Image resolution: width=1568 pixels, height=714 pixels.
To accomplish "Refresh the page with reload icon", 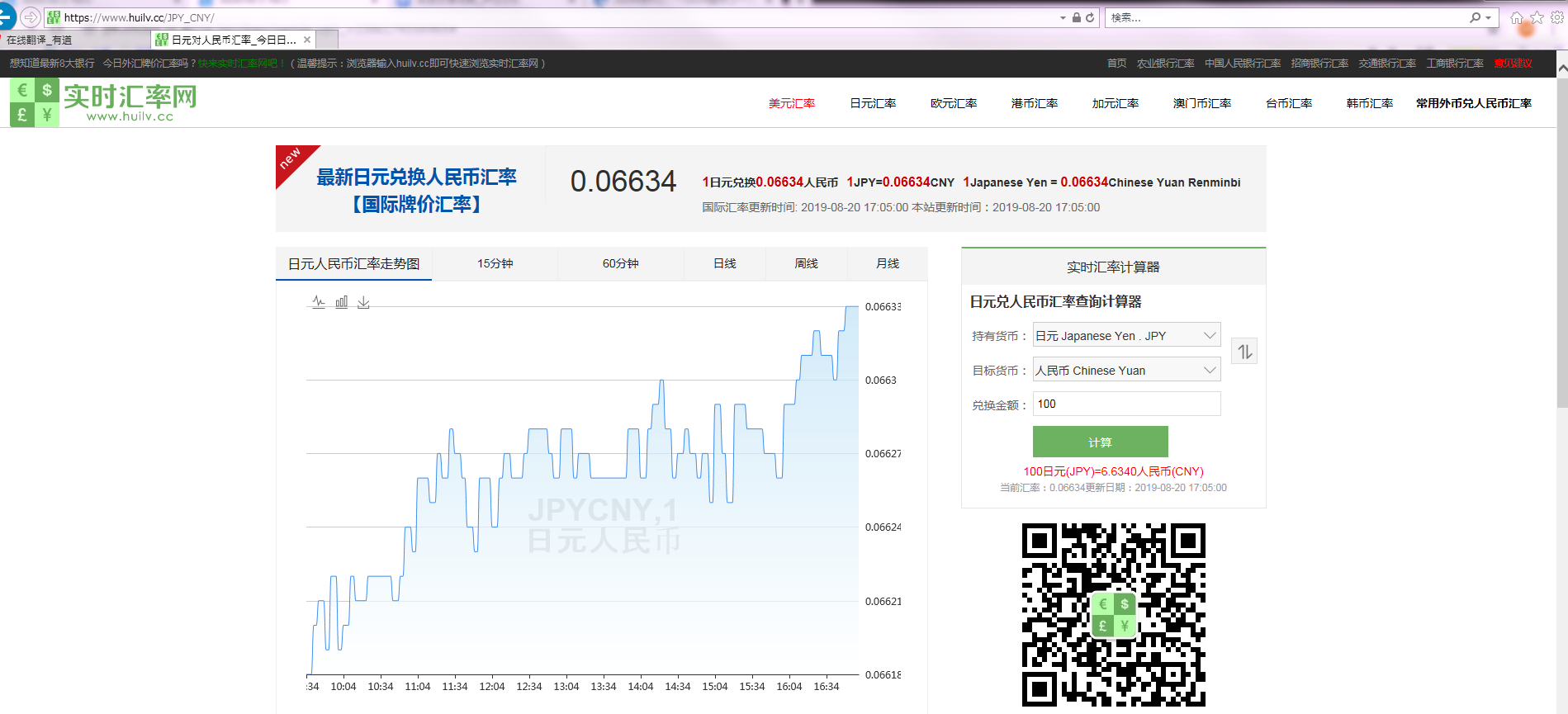I will [x=1090, y=17].
